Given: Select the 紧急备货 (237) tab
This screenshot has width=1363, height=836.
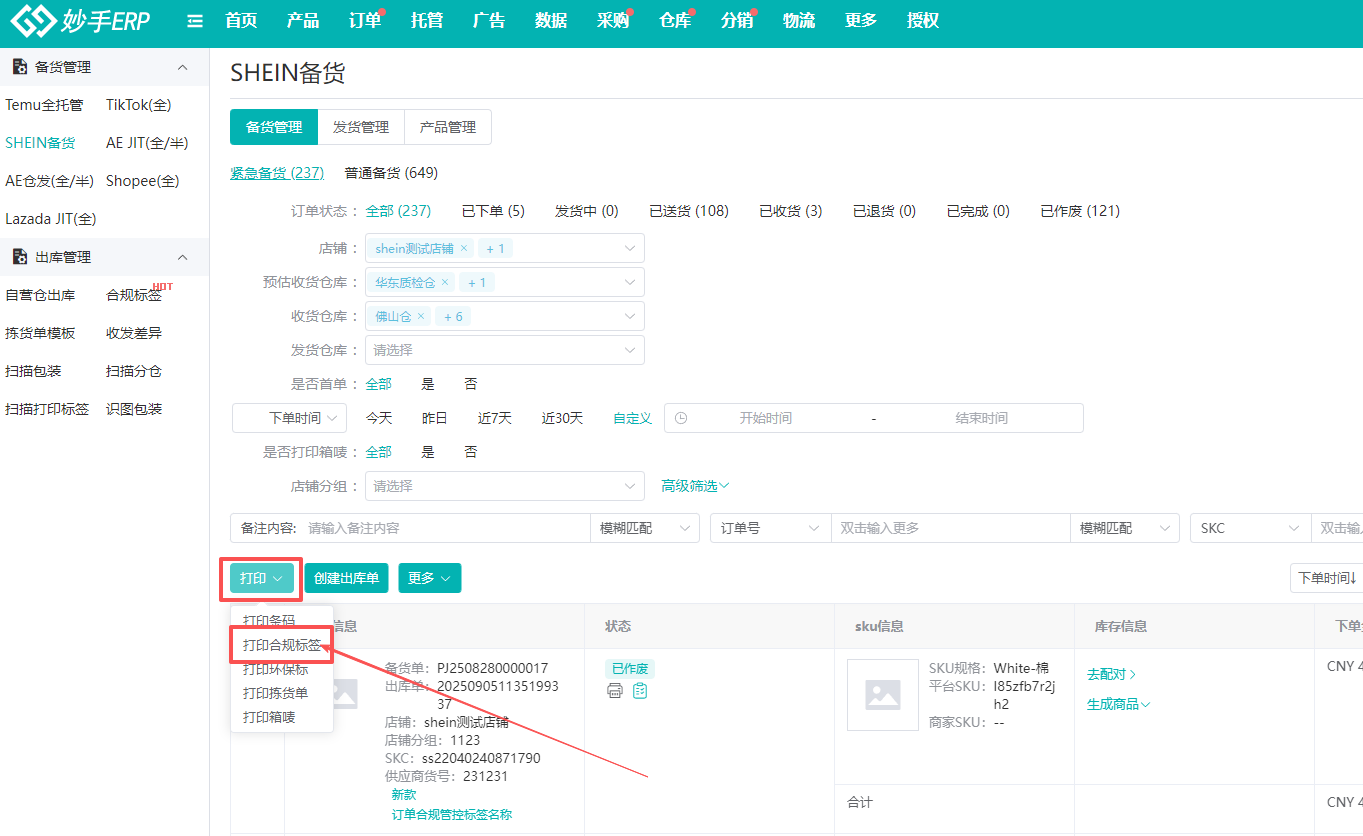Looking at the screenshot, I should pyautogui.click(x=277, y=173).
